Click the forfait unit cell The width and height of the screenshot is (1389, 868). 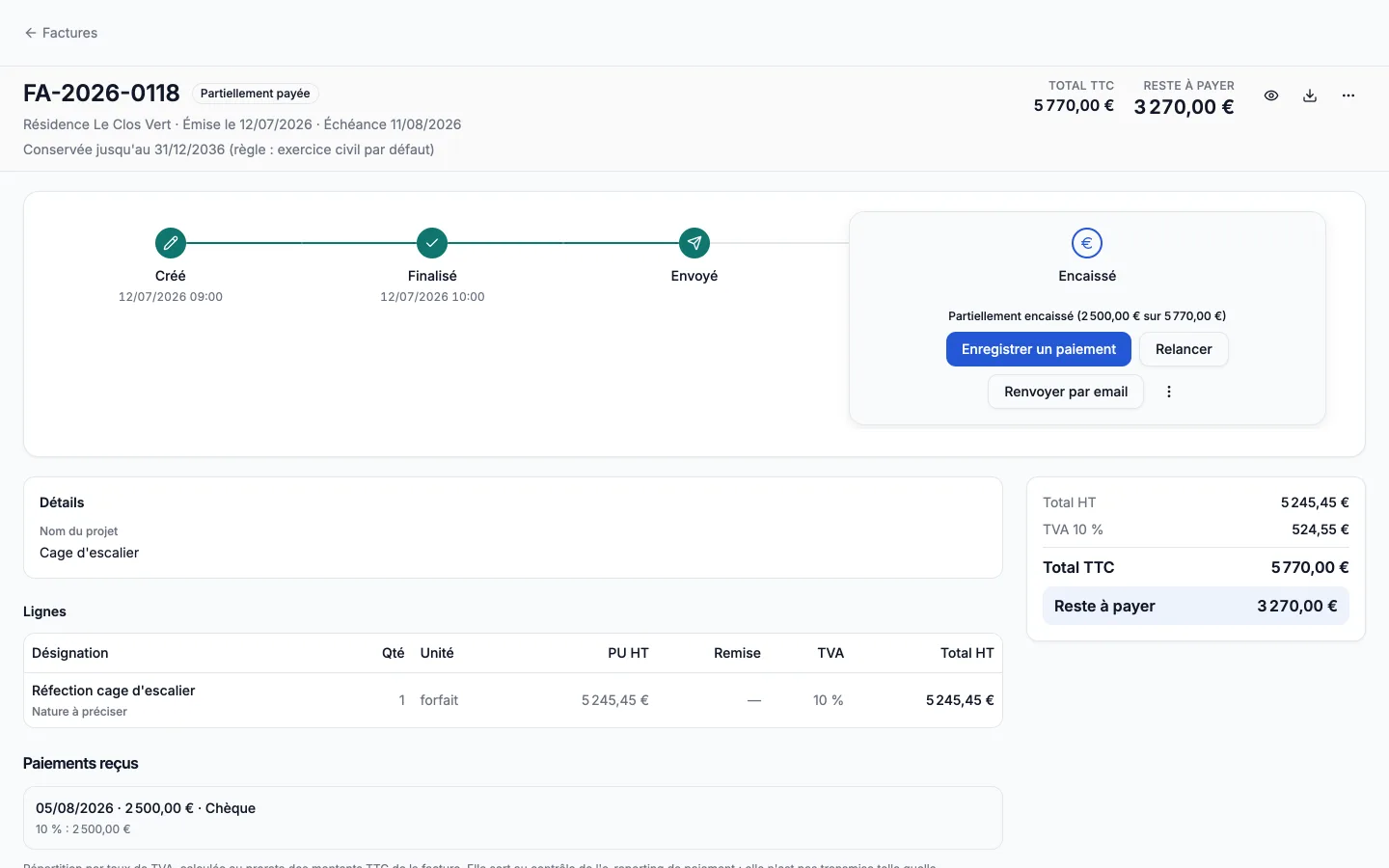(439, 700)
